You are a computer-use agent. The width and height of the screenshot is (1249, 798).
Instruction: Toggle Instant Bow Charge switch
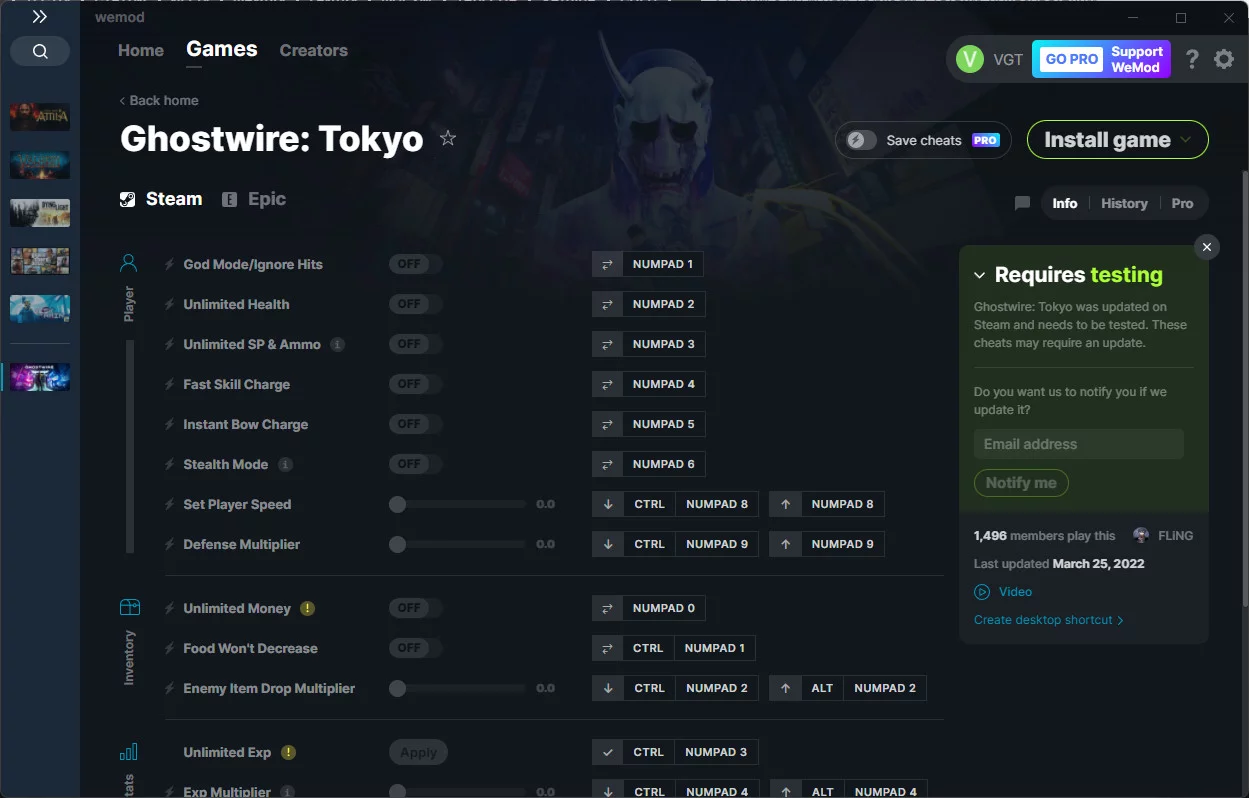416,424
